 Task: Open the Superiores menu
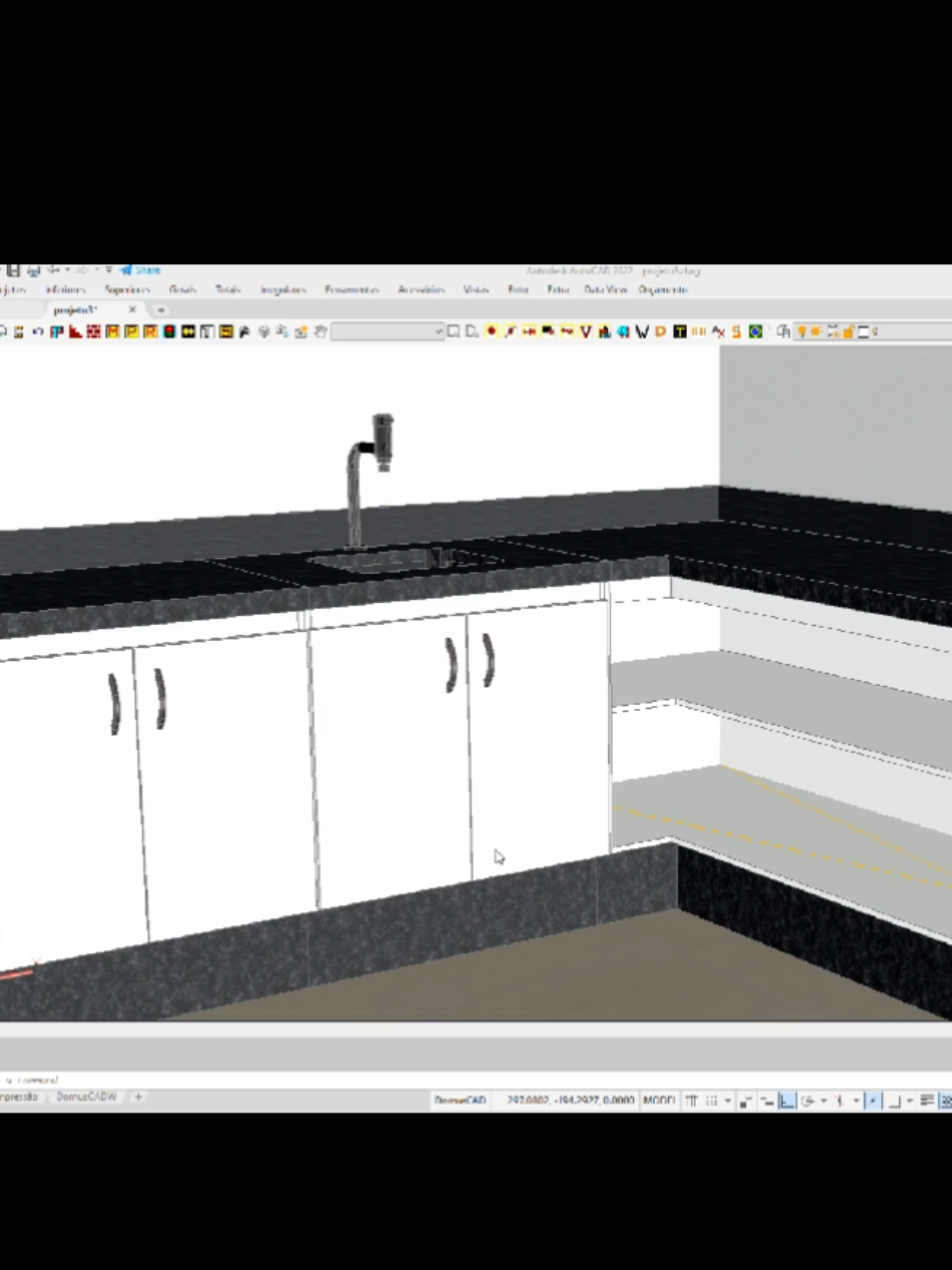pos(127,290)
